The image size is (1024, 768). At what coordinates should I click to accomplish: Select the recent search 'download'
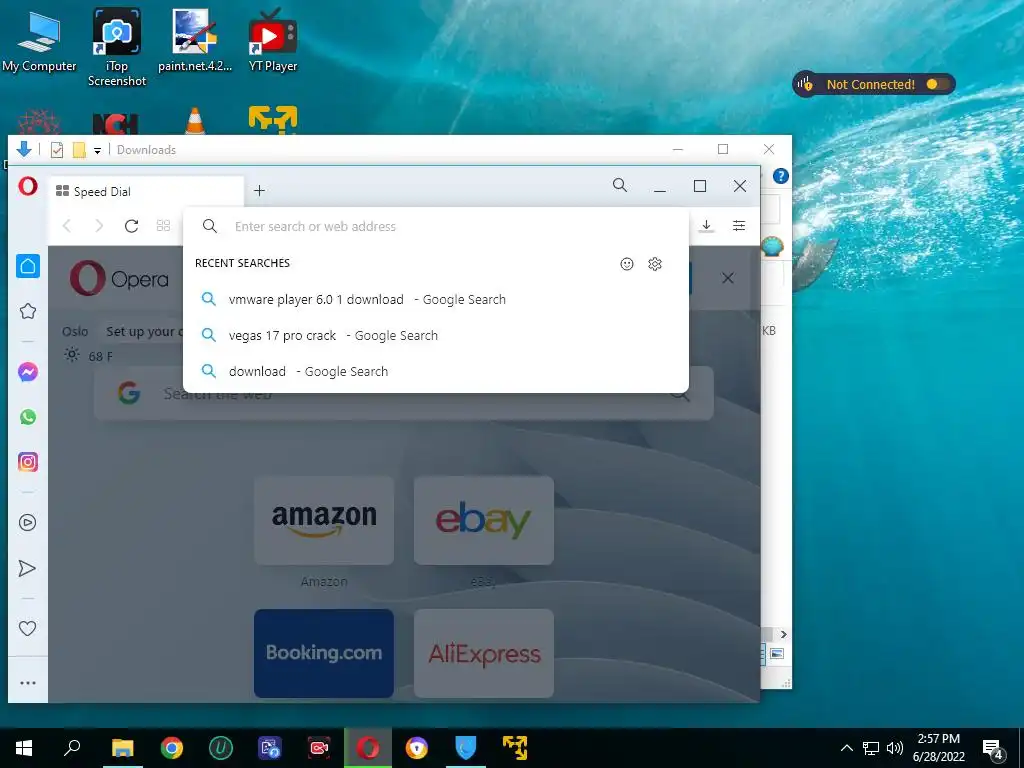point(436,372)
